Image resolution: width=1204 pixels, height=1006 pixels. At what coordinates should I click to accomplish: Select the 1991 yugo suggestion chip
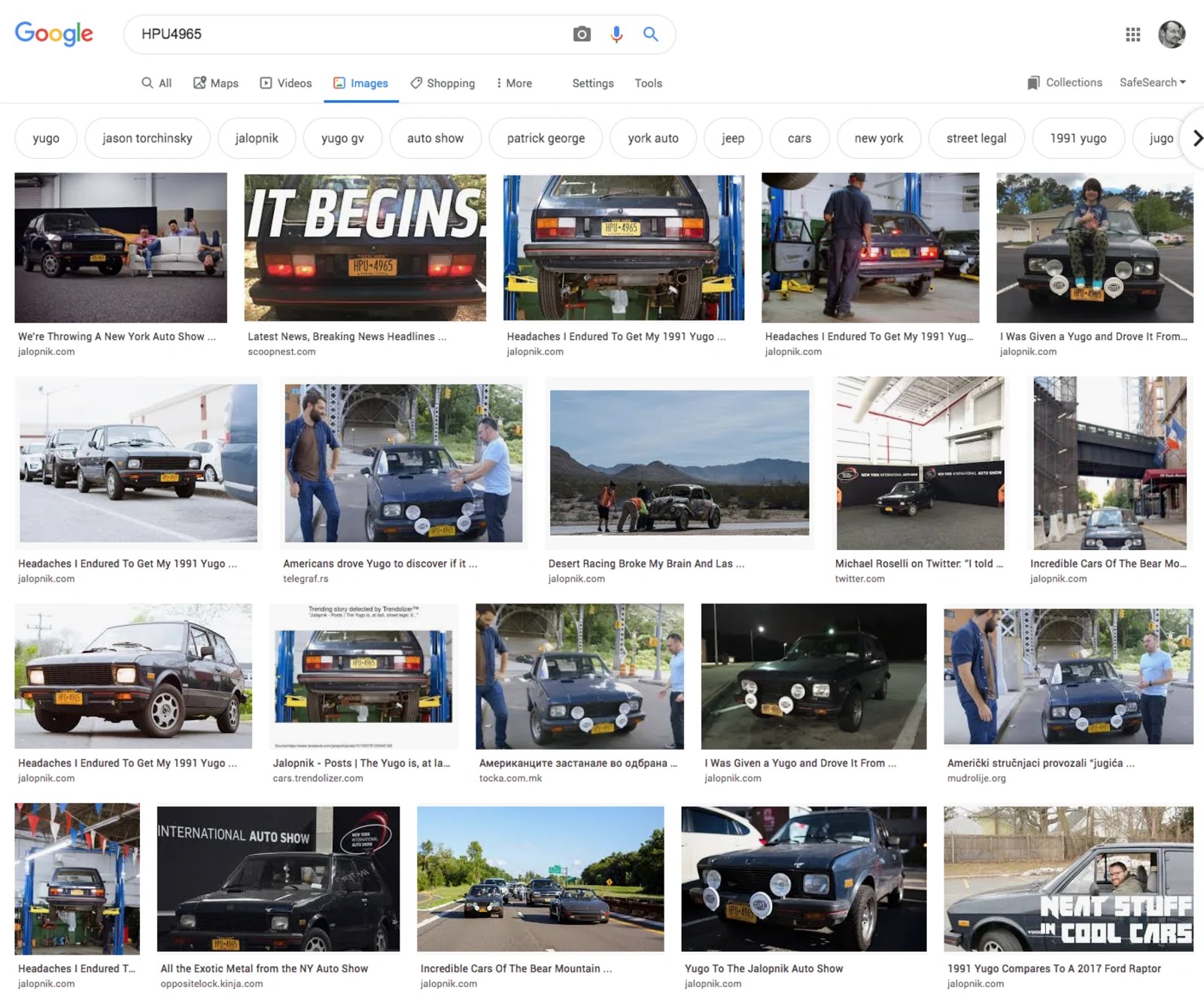pyautogui.click(x=1078, y=138)
